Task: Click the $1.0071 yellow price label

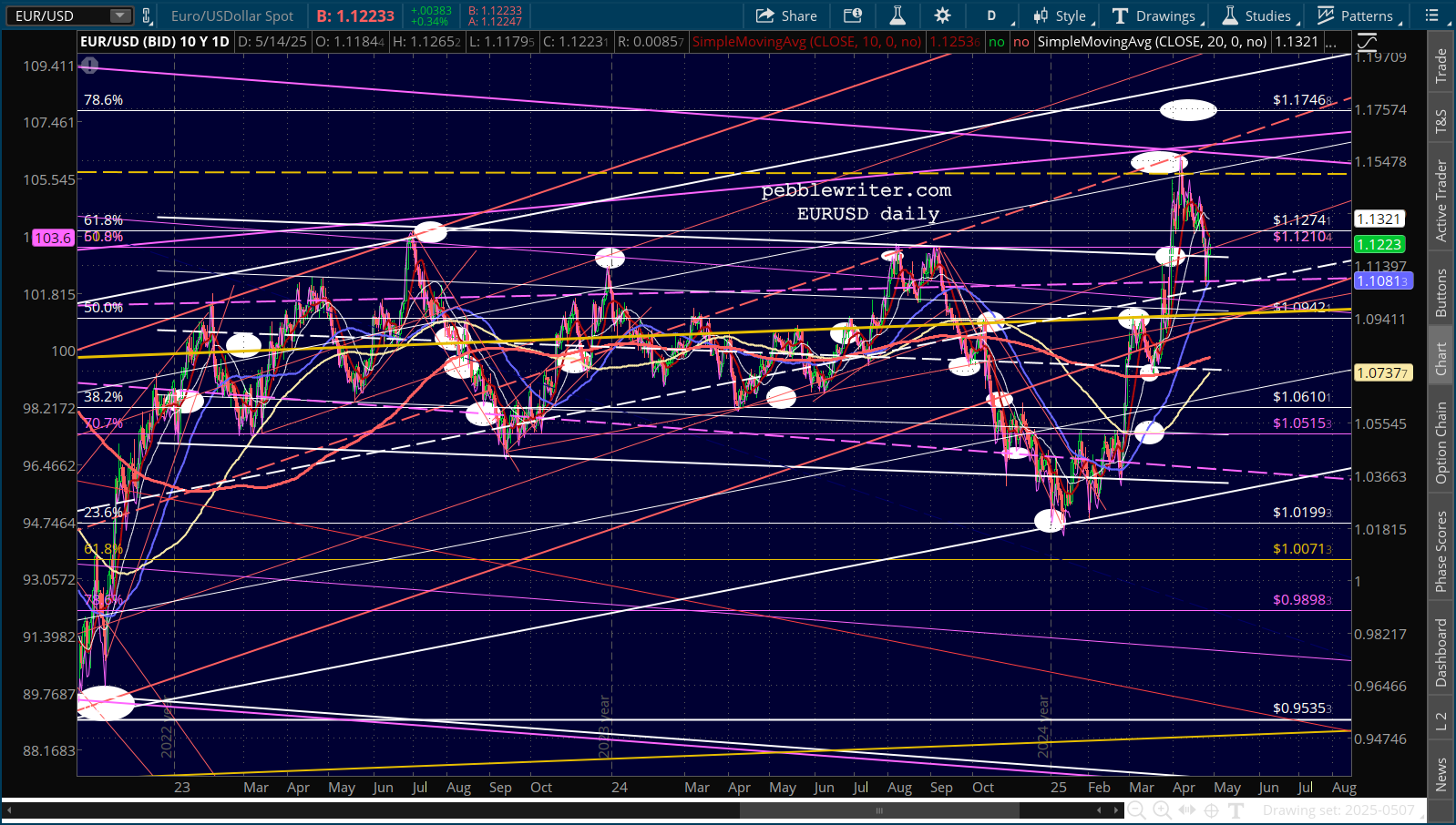Action: point(1303,548)
